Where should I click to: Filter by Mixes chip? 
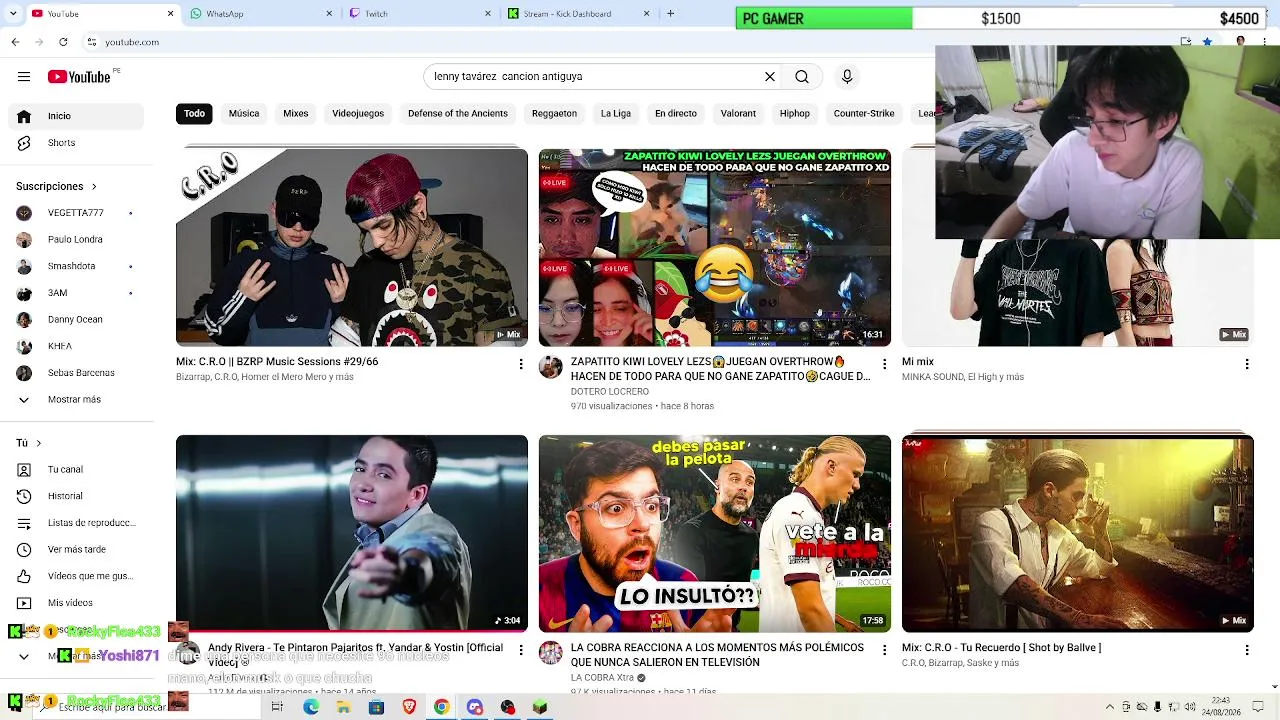[296, 114]
